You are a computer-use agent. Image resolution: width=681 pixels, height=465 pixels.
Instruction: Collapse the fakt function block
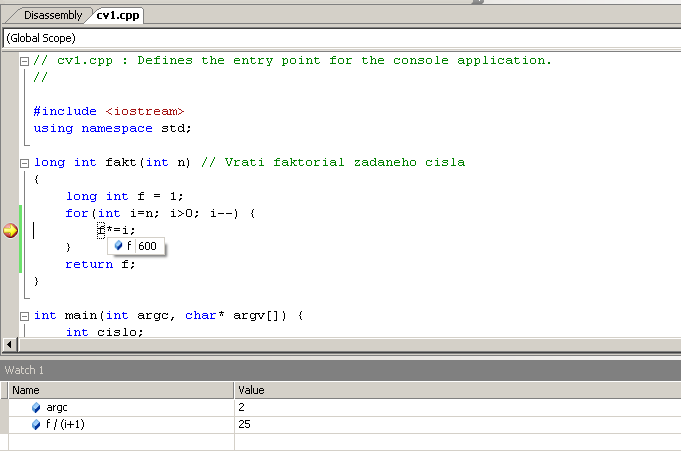pyautogui.click(x=25, y=163)
